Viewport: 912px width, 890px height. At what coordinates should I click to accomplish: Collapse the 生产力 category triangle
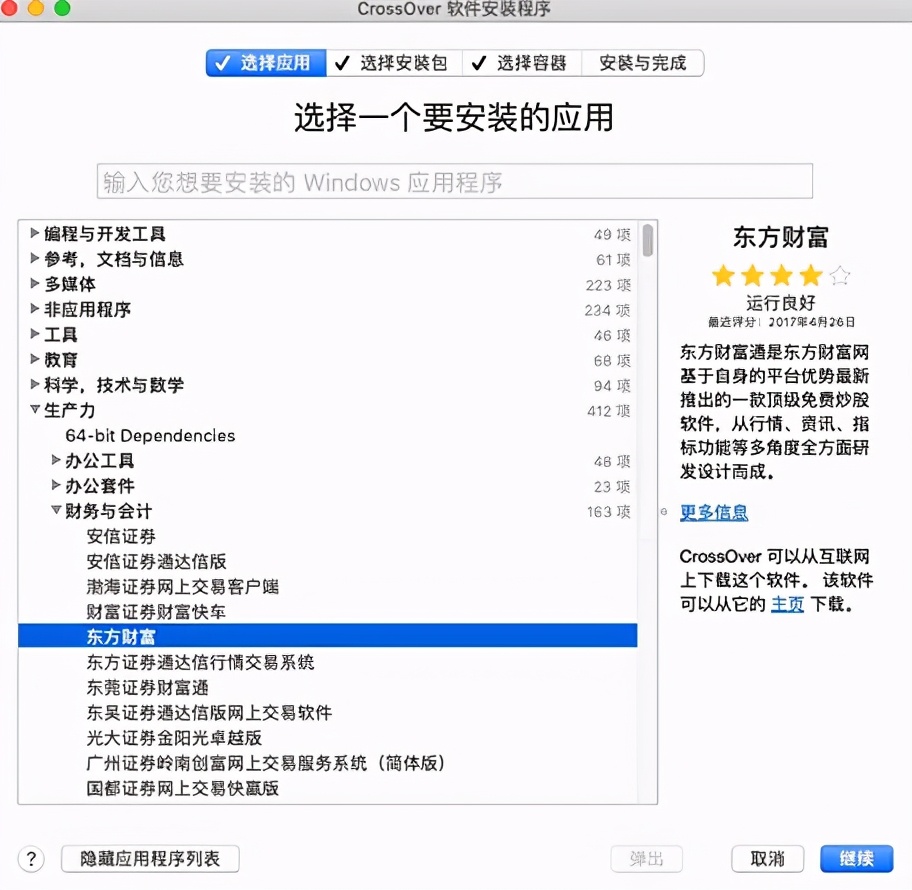tap(35, 410)
